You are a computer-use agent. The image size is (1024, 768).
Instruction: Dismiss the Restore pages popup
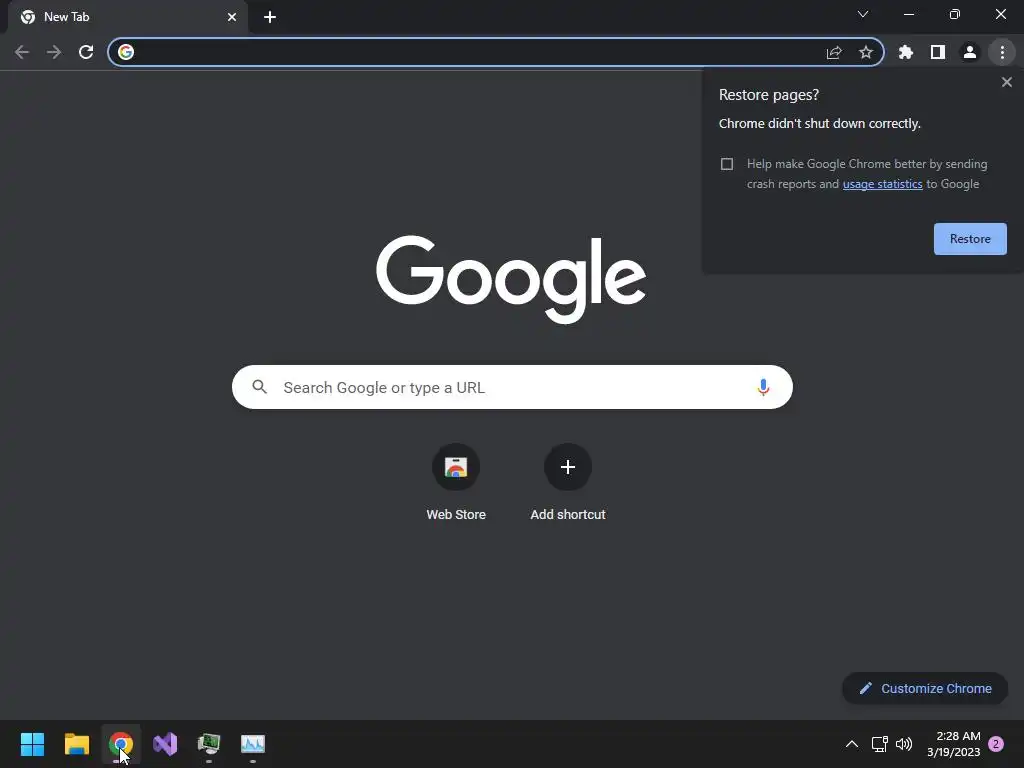(1006, 82)
